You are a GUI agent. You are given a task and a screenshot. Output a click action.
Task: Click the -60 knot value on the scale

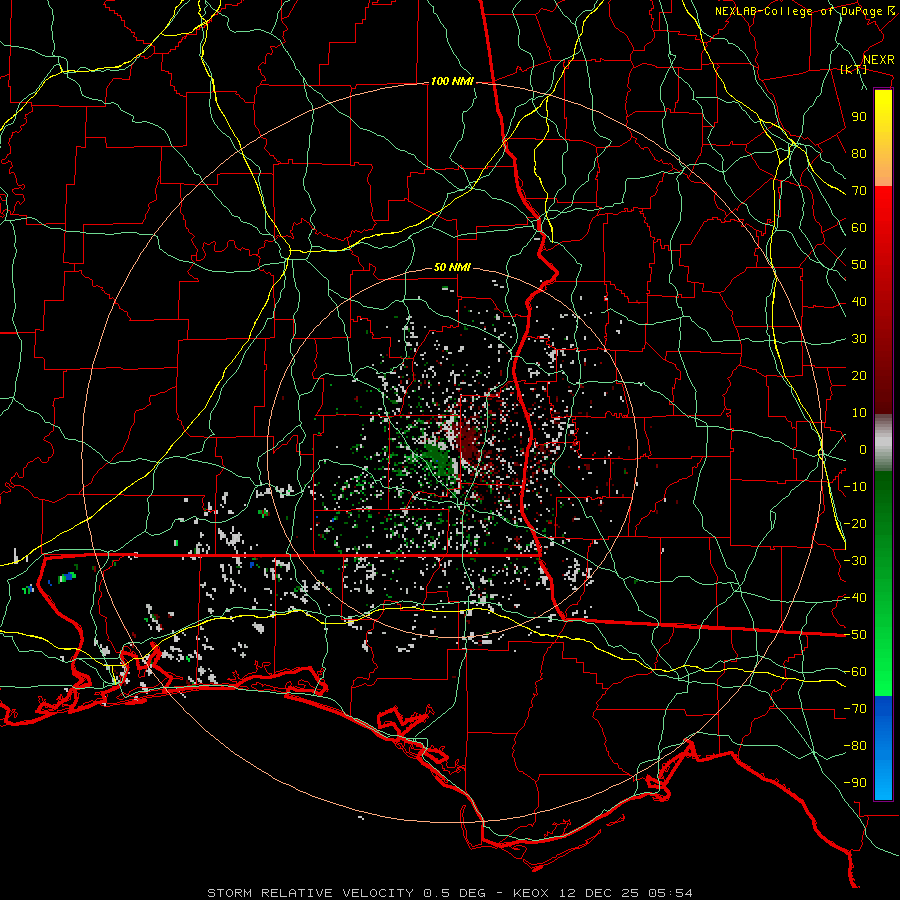click(x=855, y=672)
